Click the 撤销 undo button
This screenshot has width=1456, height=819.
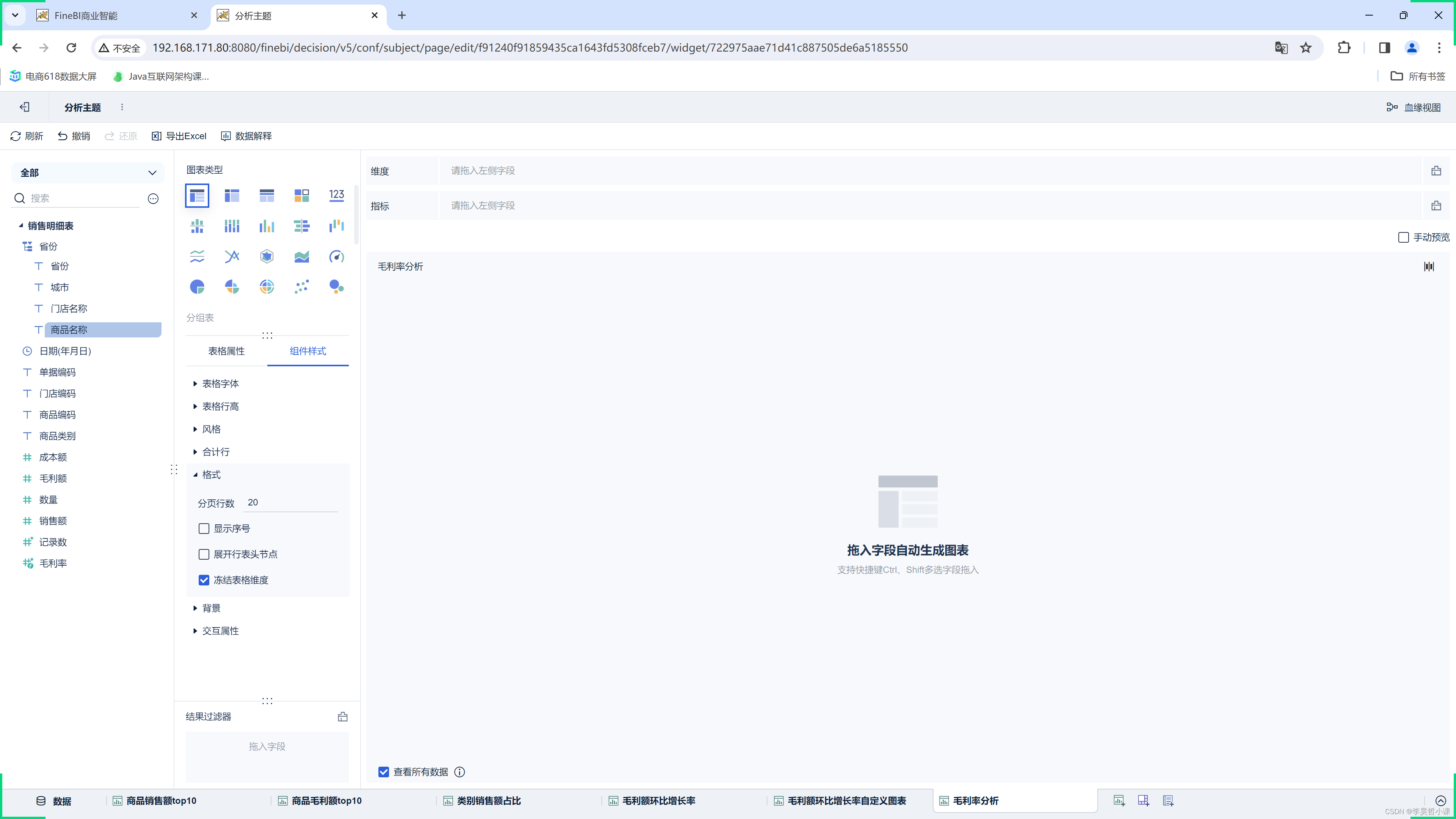[74, 136]
